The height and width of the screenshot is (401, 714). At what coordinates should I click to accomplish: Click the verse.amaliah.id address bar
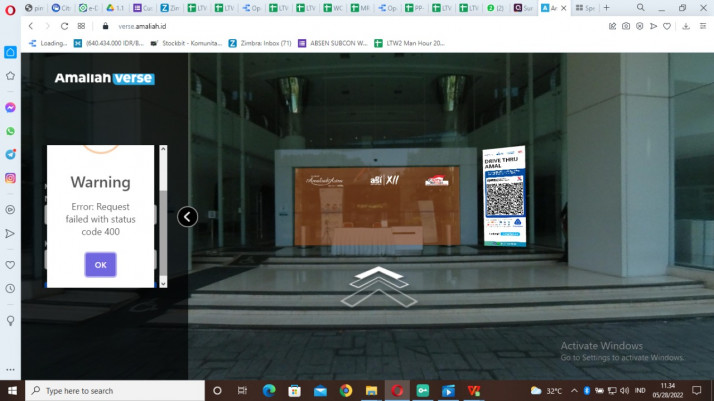click(300, 26)
